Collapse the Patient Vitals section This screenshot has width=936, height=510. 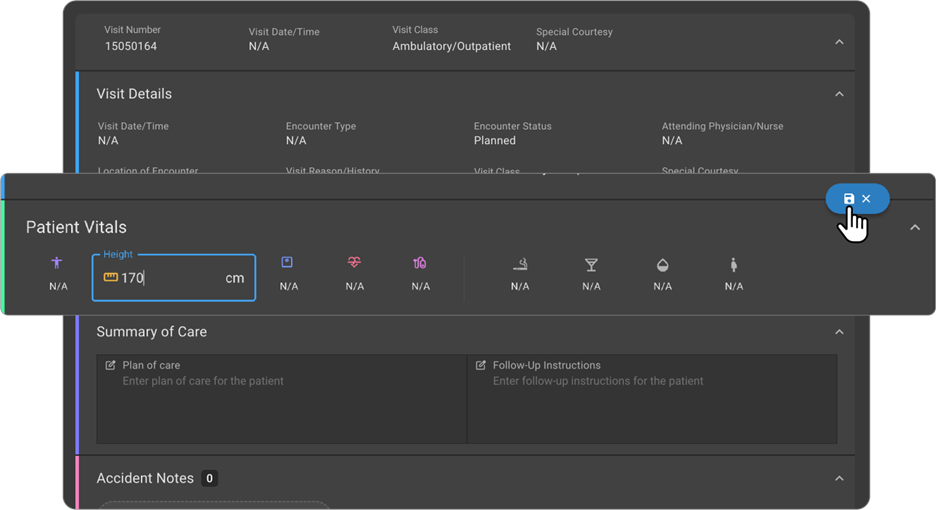coord(914,228)
